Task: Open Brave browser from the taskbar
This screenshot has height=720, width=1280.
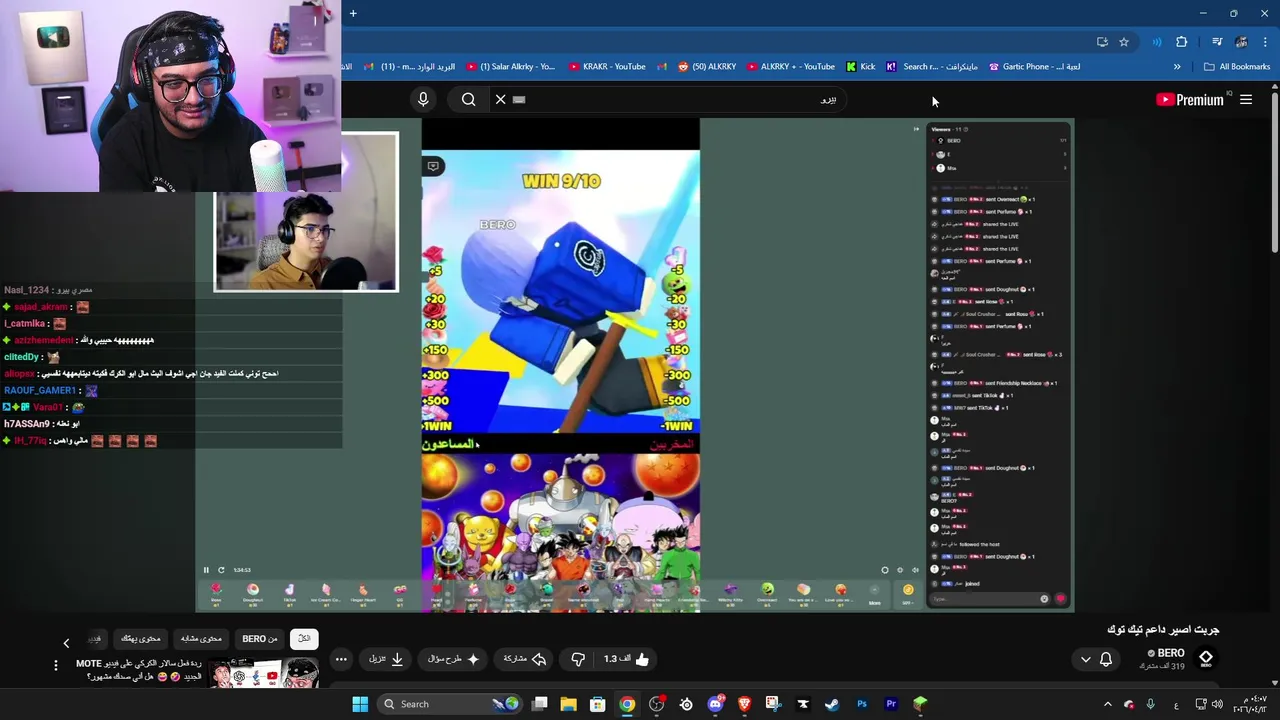Action: pos(744,704)
